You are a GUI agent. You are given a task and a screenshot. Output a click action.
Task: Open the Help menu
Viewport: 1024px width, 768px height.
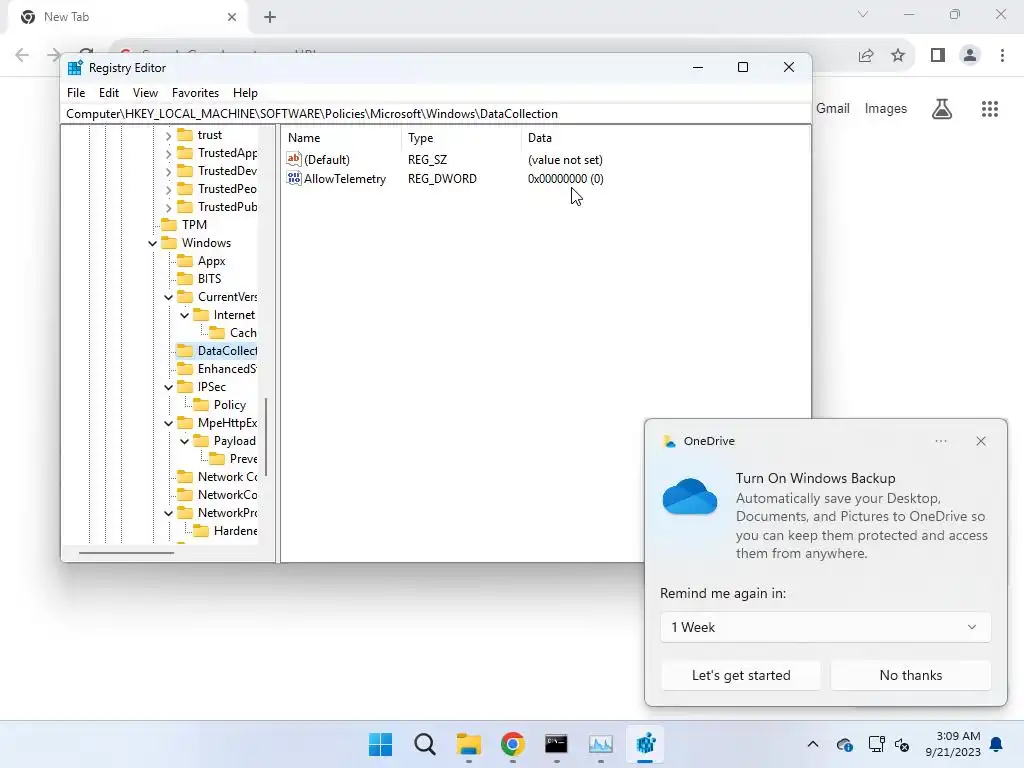coord(246,93)
